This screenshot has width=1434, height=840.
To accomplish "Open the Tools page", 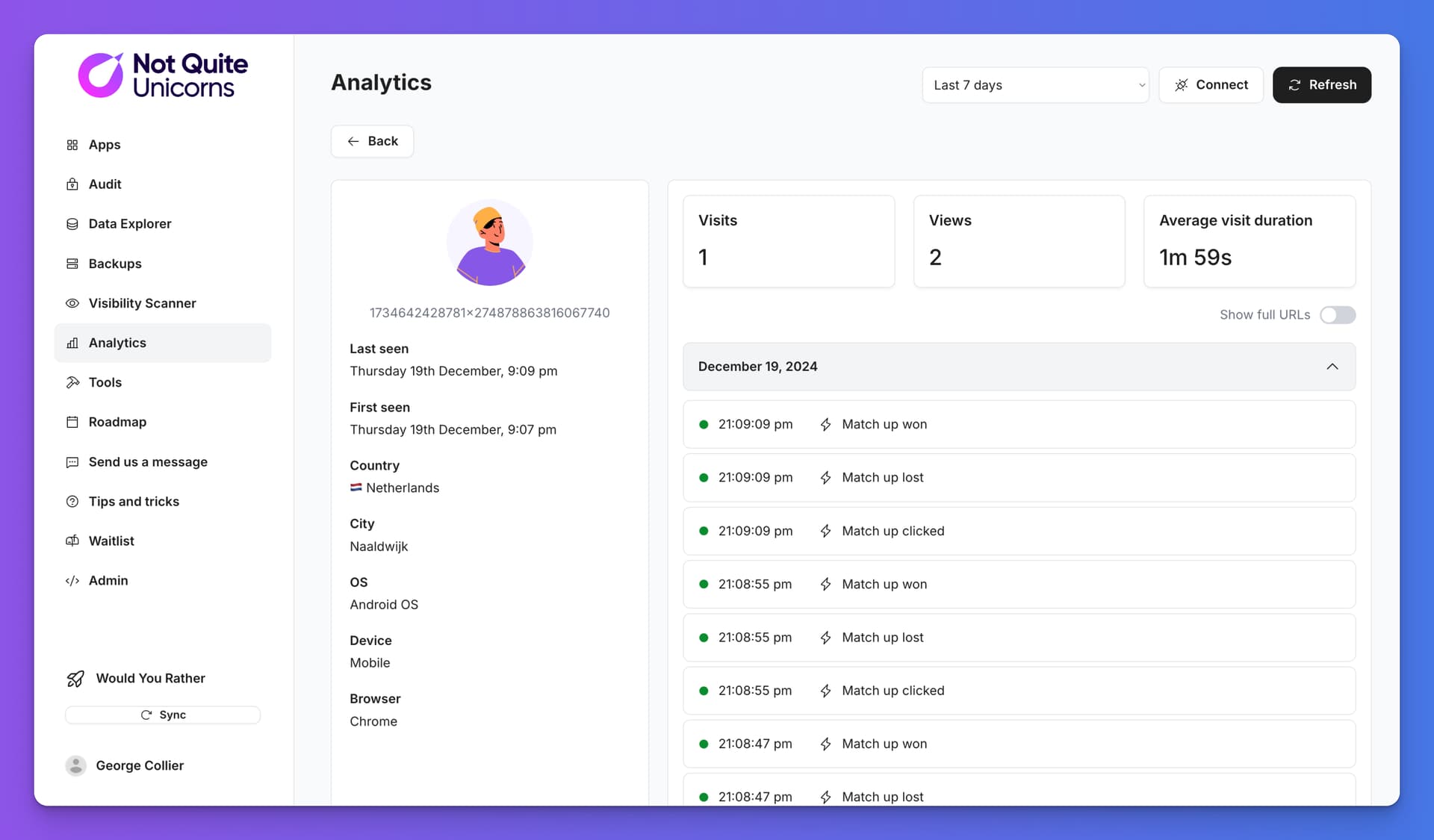I will pos(163,382).
